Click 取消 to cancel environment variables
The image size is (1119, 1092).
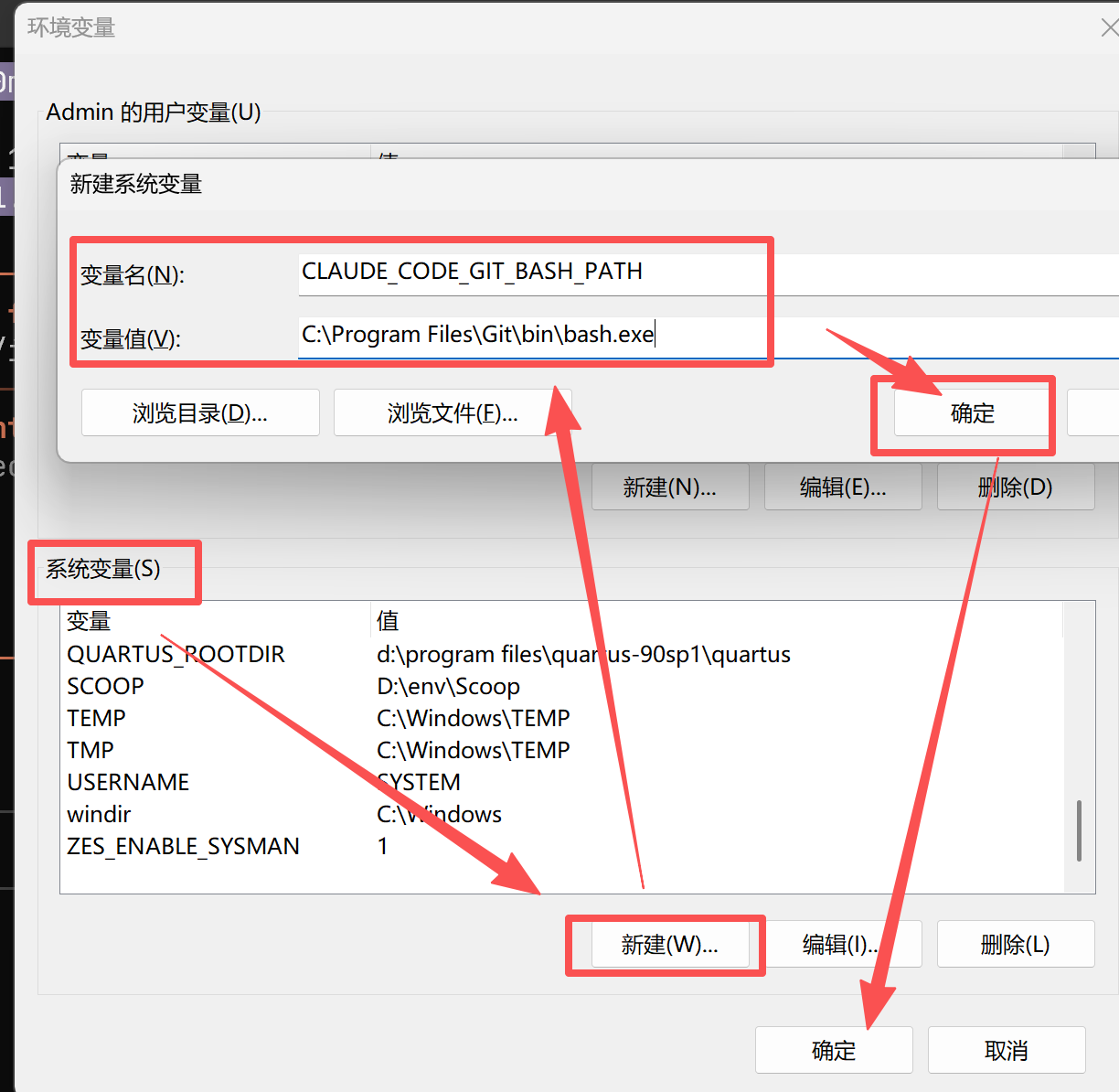pos(1006,1051)
